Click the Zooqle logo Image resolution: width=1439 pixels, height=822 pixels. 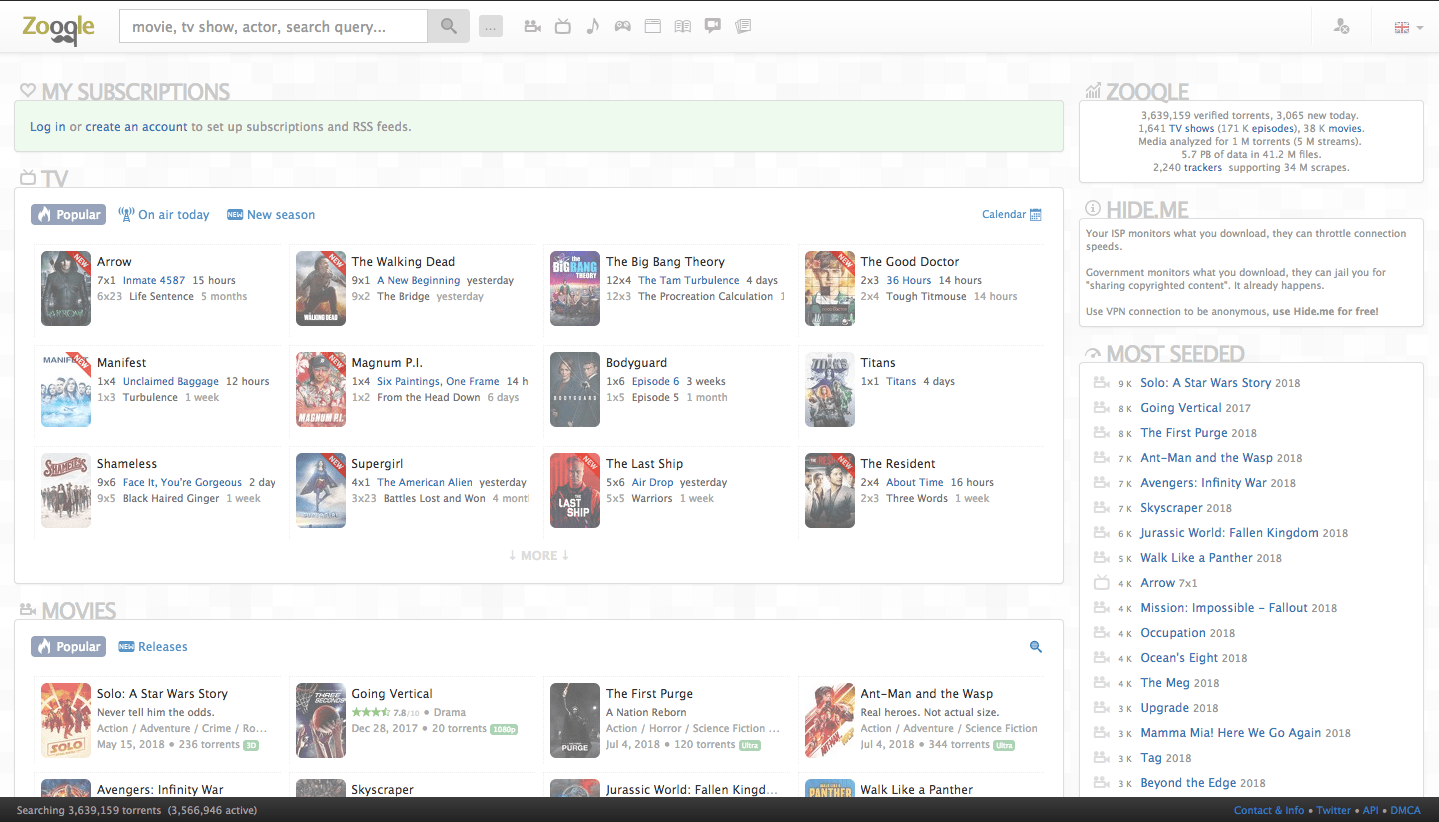[x=59, y=29]
